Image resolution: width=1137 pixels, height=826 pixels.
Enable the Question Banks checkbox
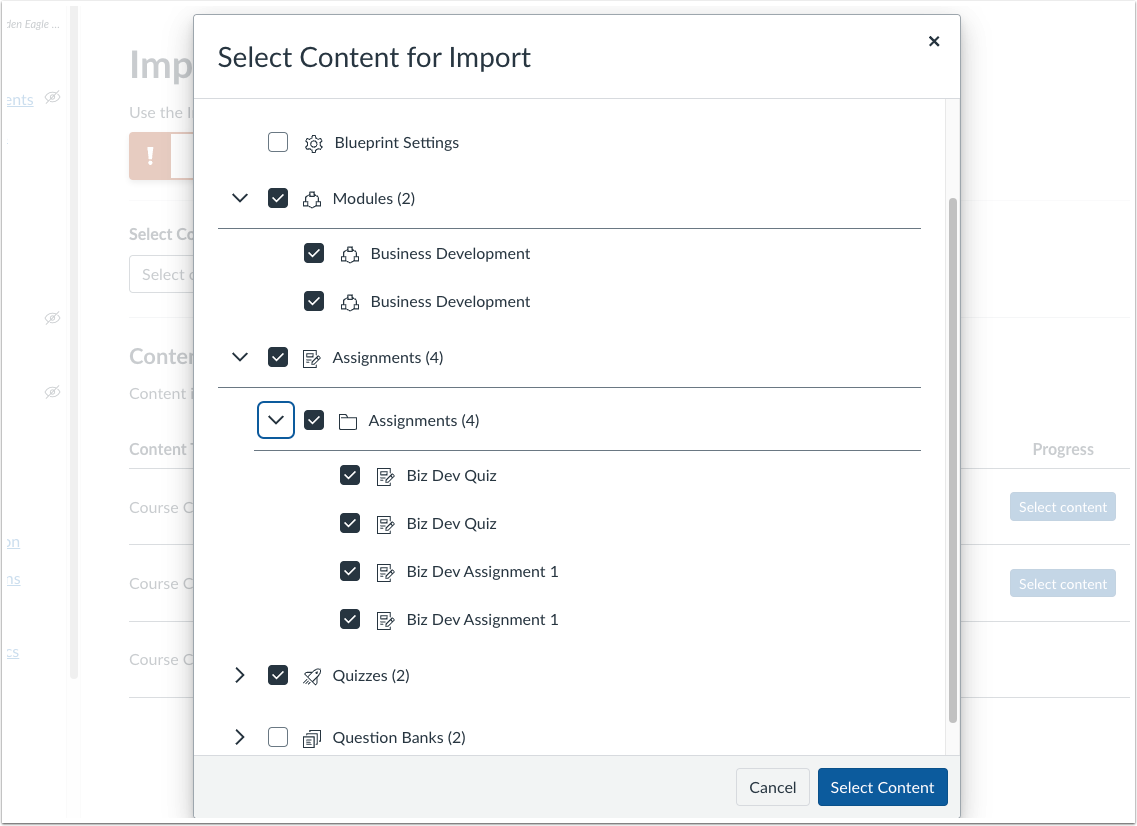point(278,737)
